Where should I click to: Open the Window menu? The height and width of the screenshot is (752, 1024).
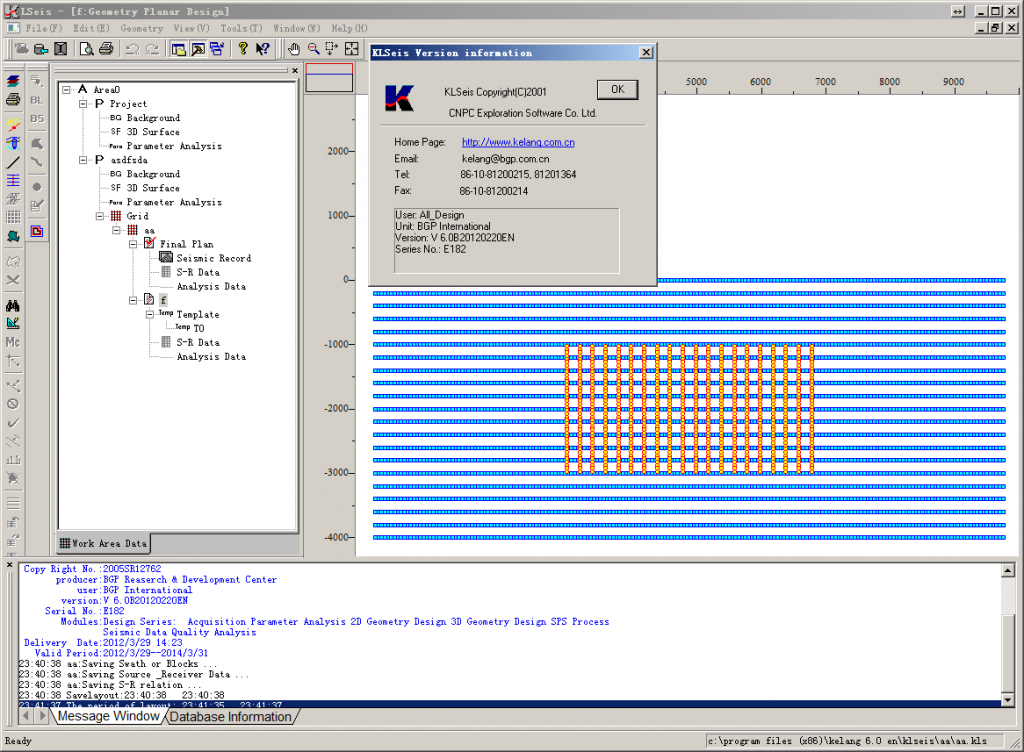click(x=296, y=28)
